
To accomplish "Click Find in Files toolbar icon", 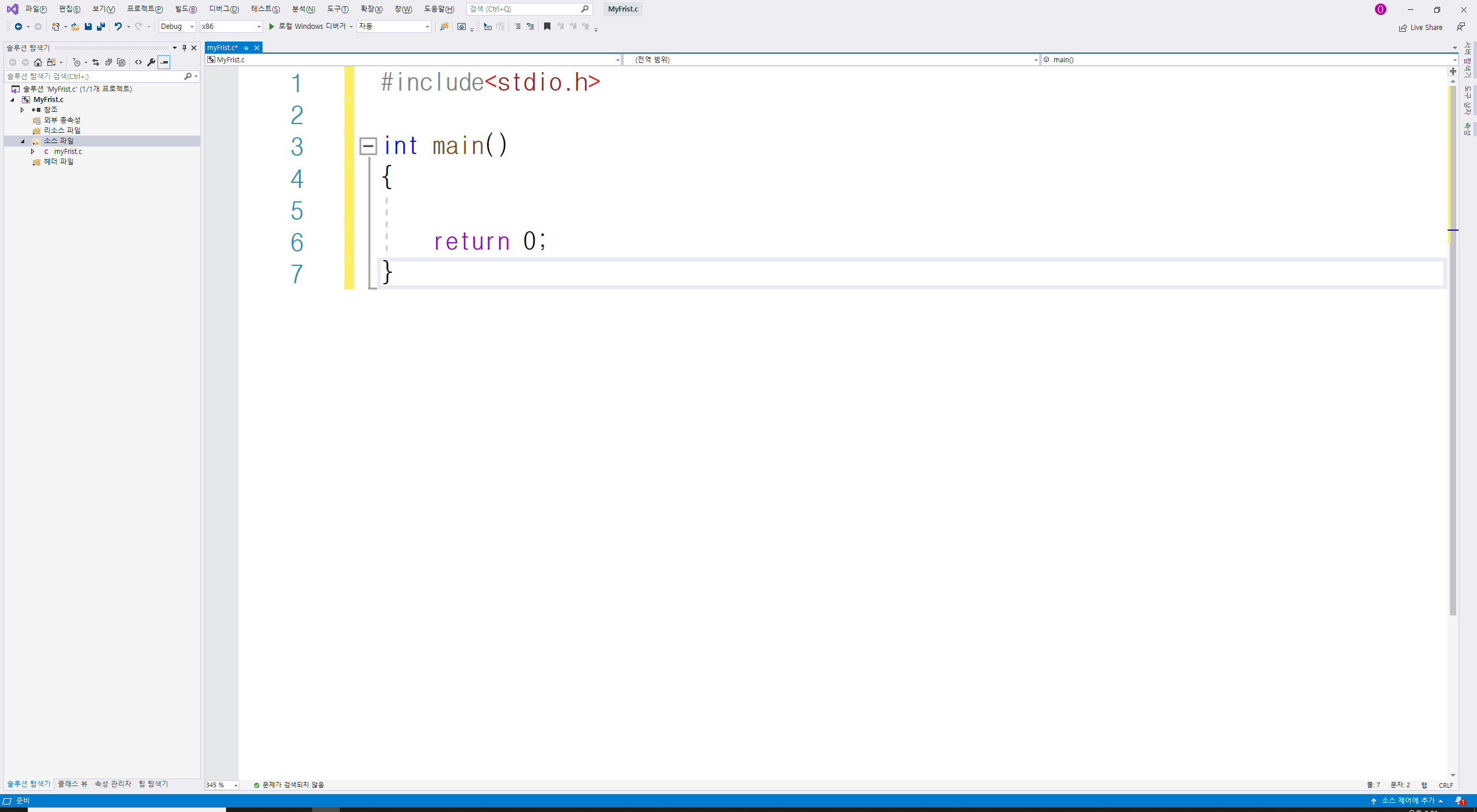I will (x=444, y=27).
